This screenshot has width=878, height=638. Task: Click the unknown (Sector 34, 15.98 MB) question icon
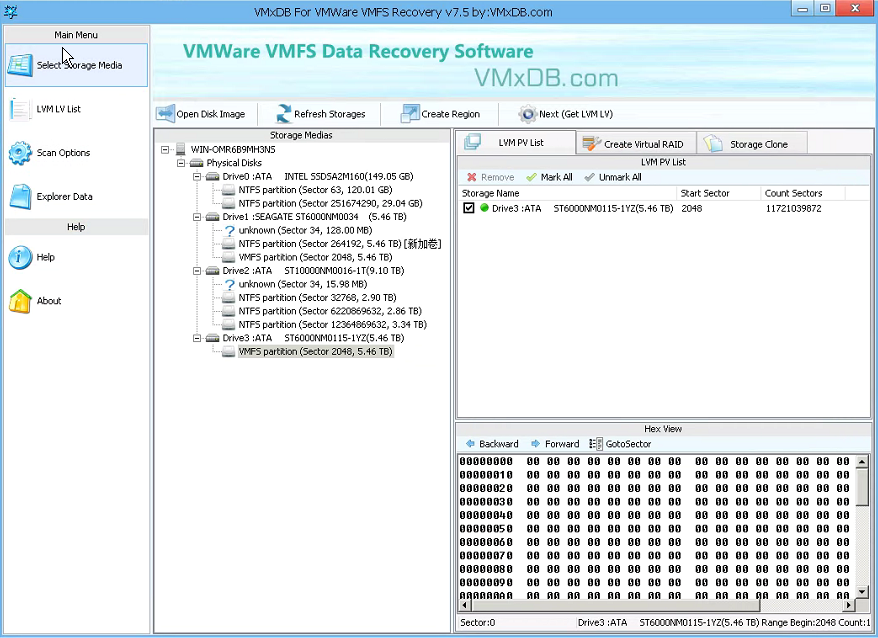pos(230,284)
